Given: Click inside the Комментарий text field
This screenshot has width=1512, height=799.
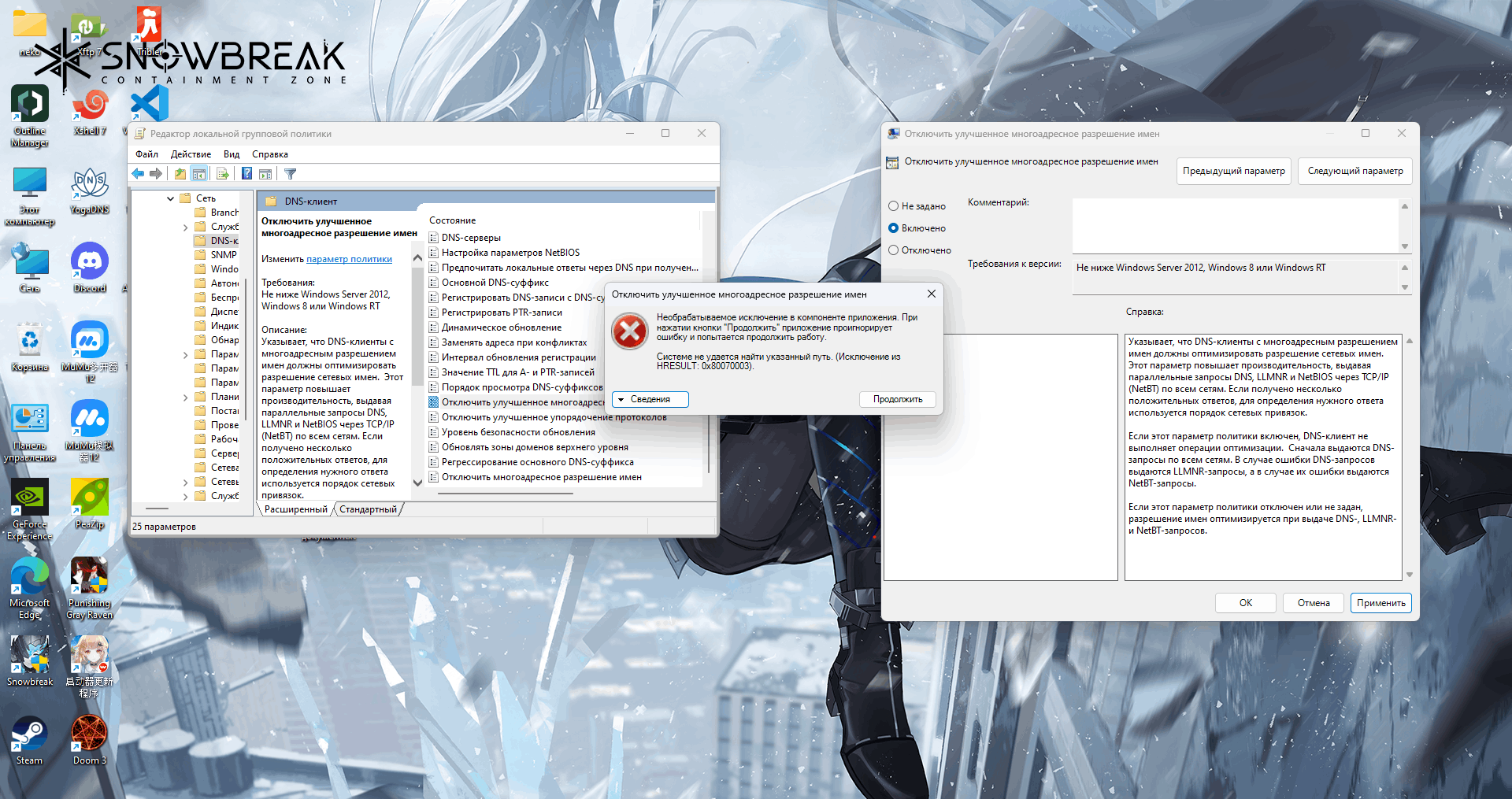Looking at the screenshot, I should point(1235,225).
